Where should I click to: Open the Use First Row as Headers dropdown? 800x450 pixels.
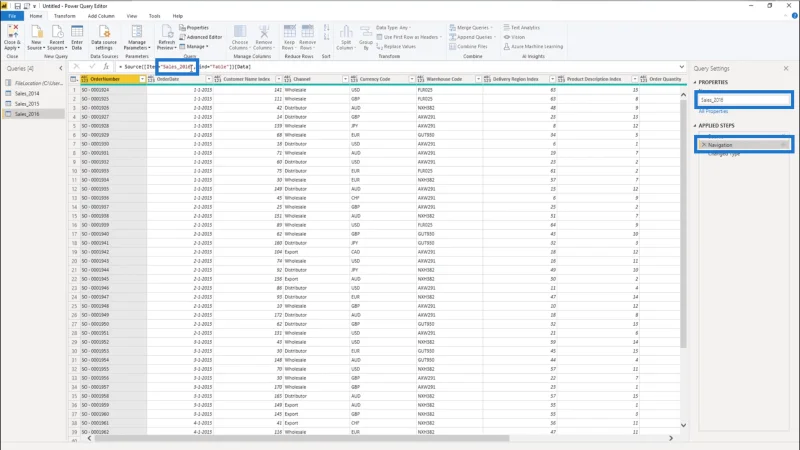[x=409, y=37]
